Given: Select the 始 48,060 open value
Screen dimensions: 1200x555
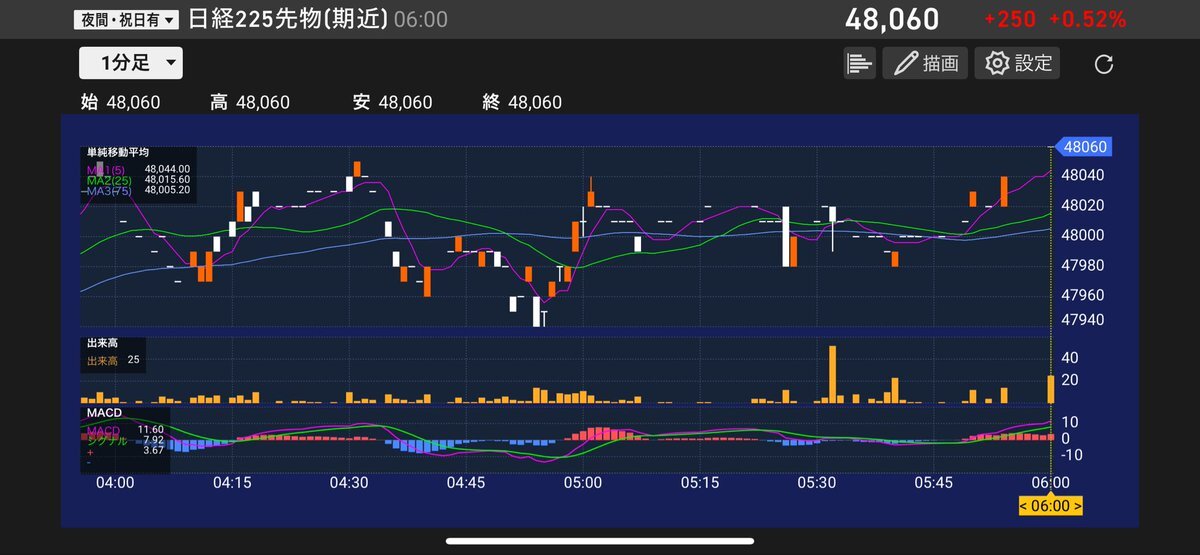Looking at the screenshot, I should coord(120,102).
